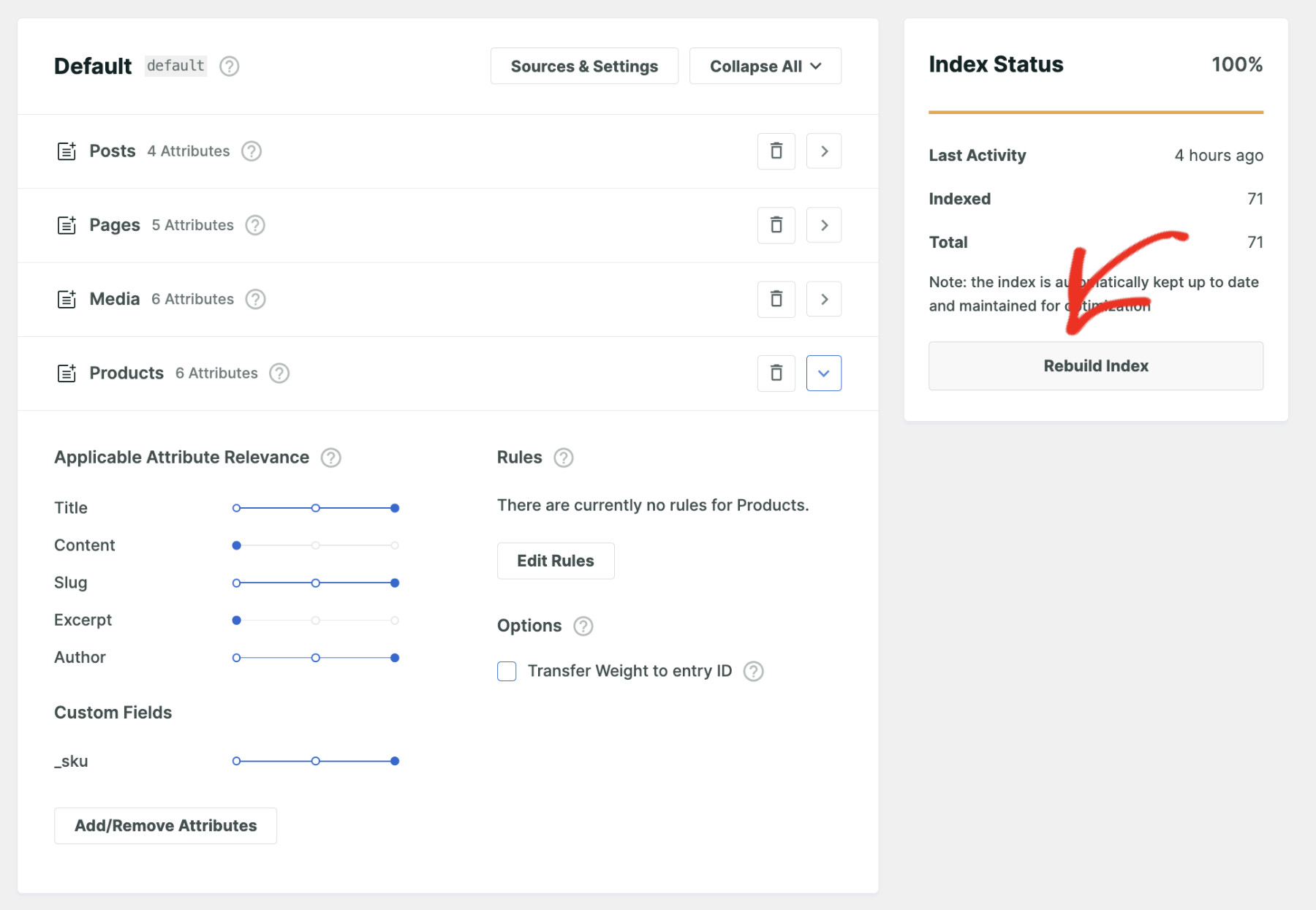
Task: Click the Index Status progress bar
Action: (x=1096, y=112)
